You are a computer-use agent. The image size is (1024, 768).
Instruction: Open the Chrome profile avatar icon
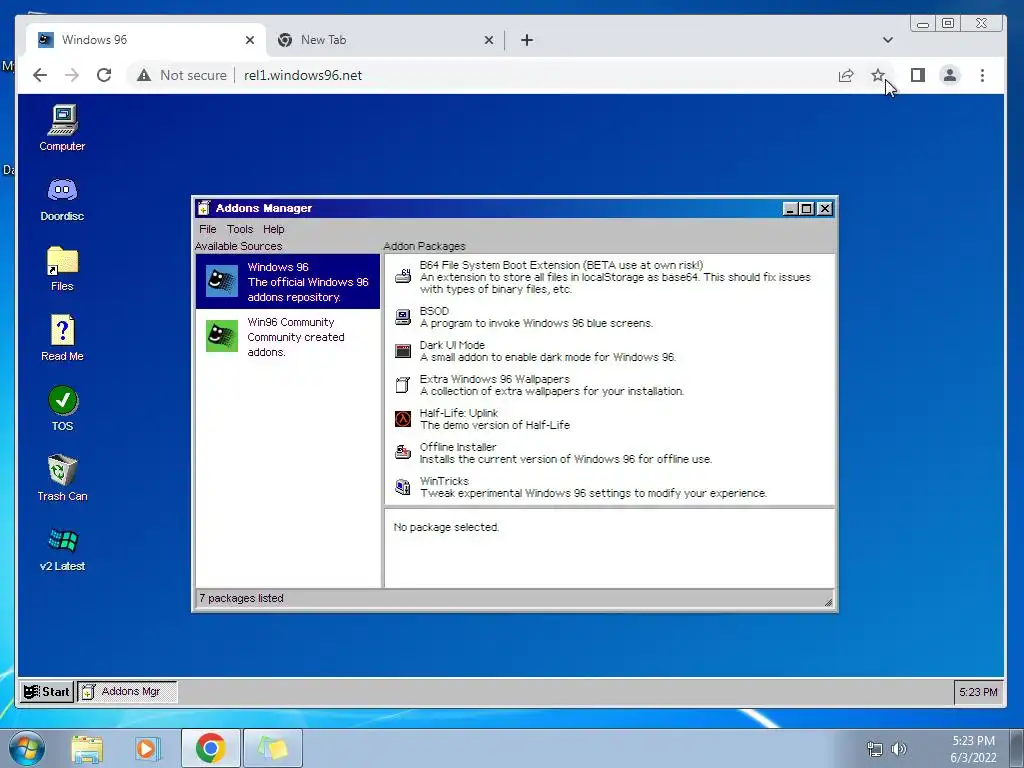click(950, 75)
